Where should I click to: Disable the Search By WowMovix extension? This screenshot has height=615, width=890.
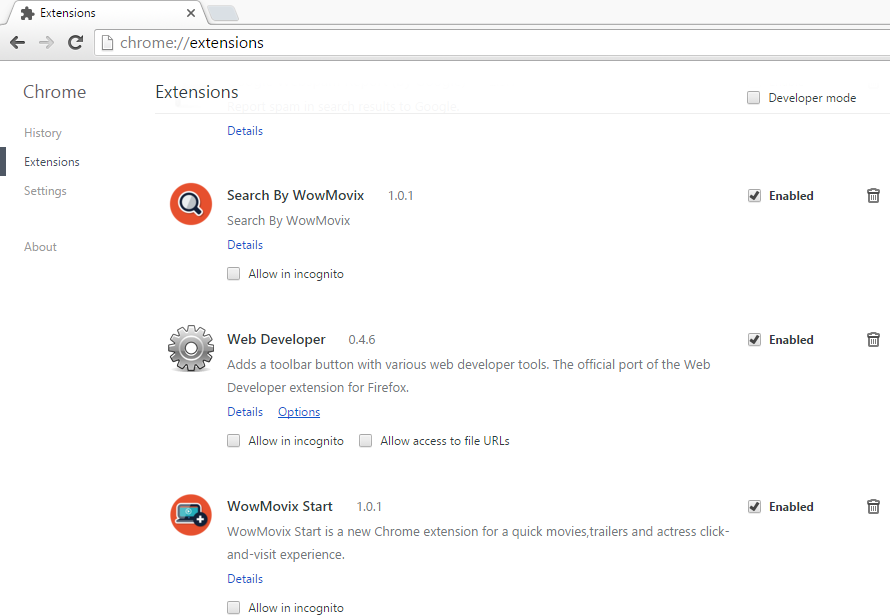(755, 196)
